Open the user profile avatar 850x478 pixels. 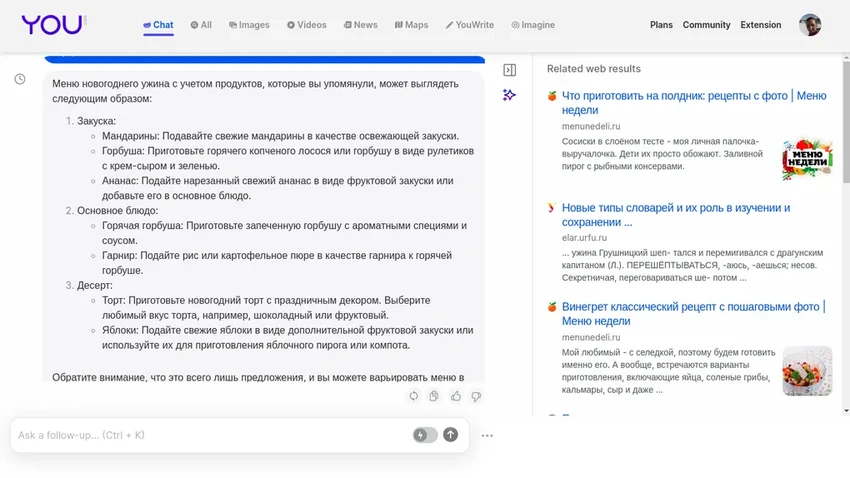point(810,25)
